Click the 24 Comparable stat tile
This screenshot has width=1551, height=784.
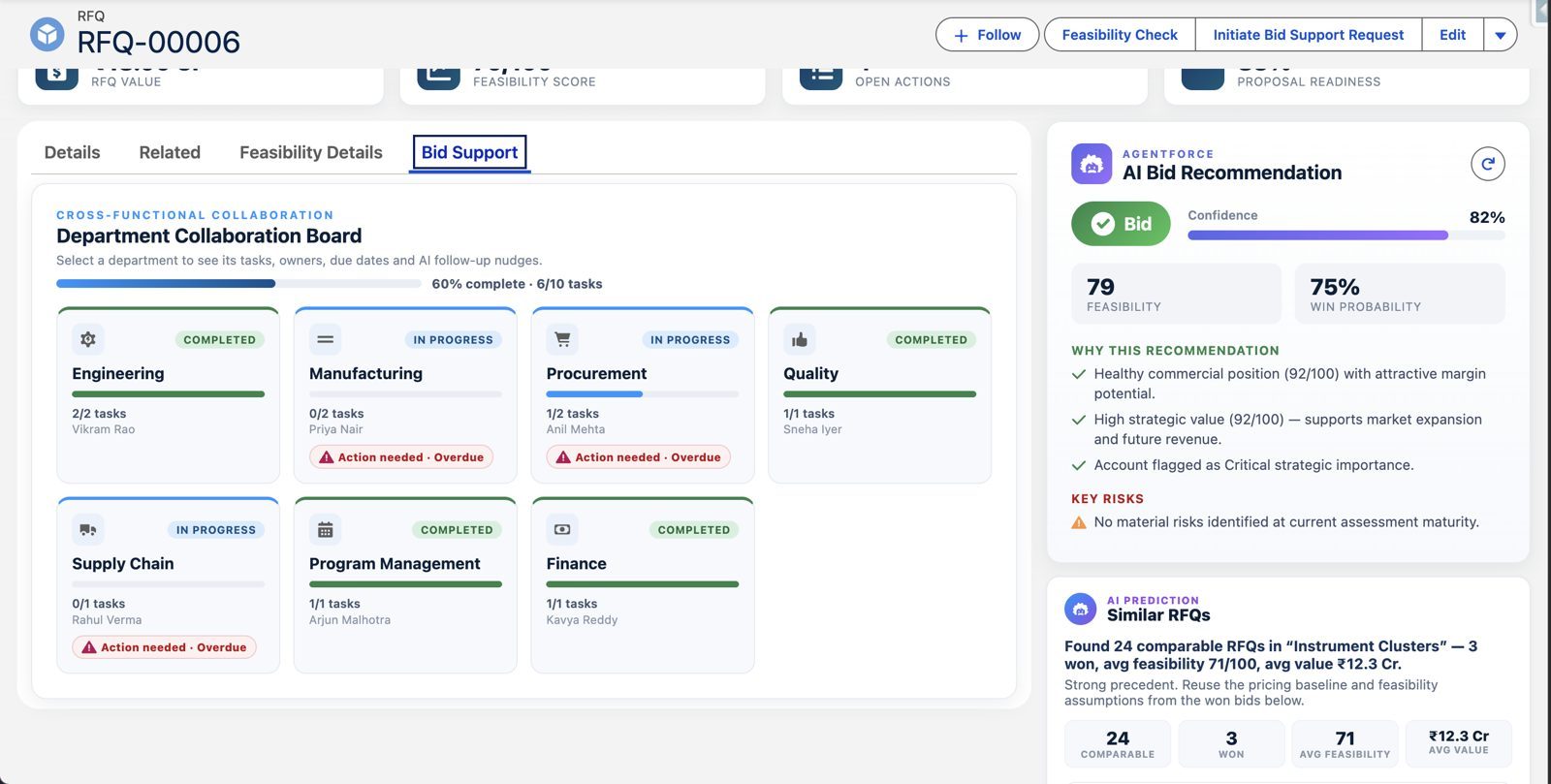[x=1118, y=744]
